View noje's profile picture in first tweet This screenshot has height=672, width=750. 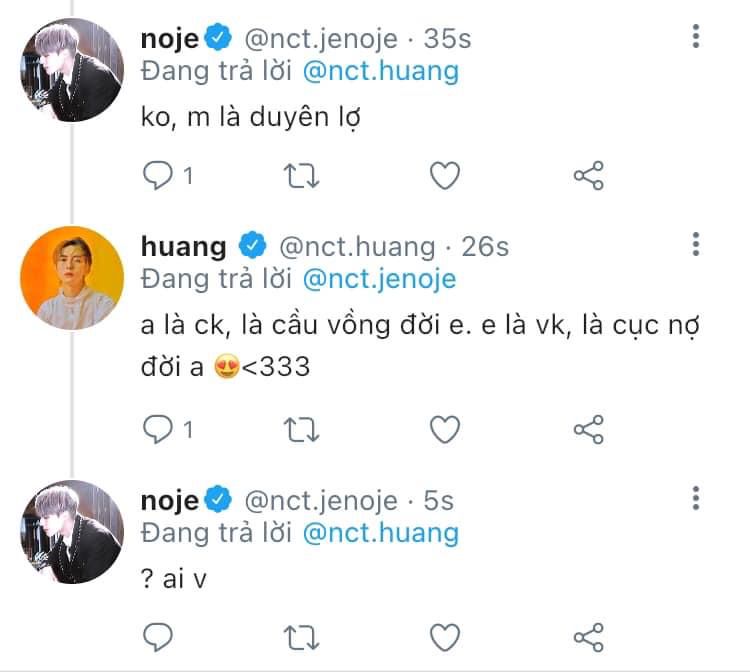[x=72, y=70]
